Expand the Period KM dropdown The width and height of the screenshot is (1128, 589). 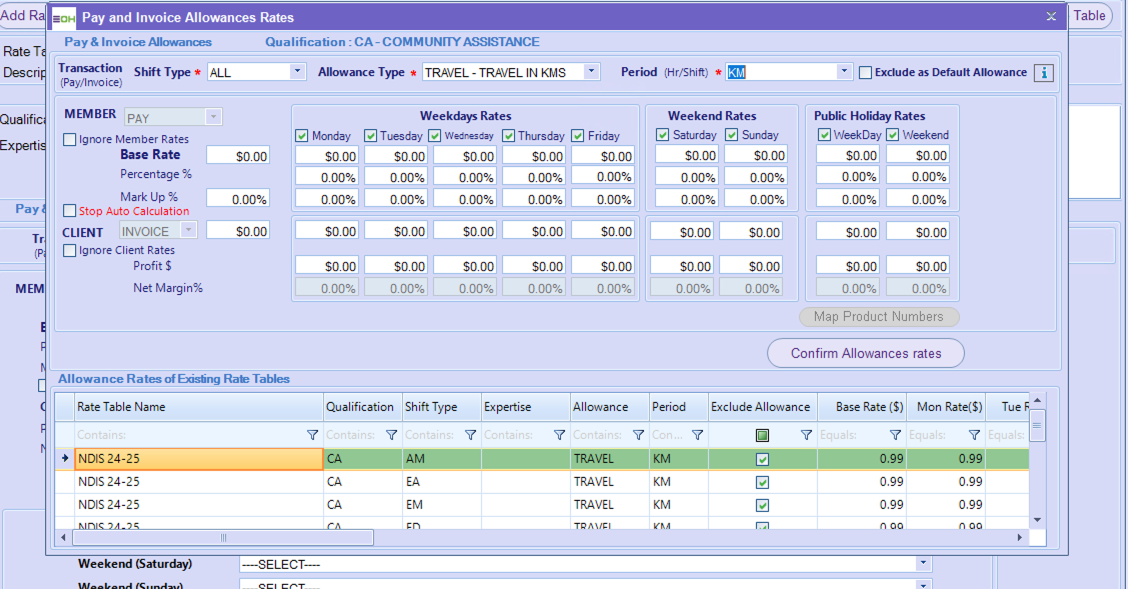844,72
